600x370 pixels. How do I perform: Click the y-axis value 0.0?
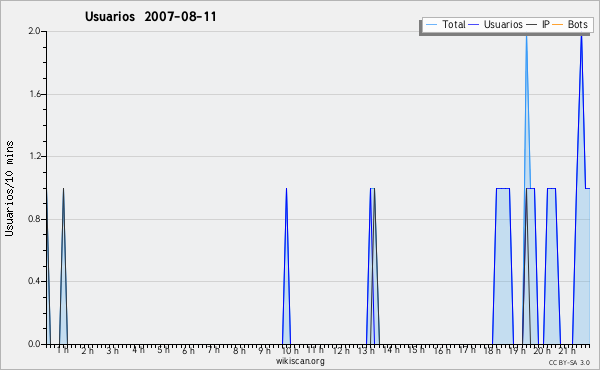(x=34, y=344)
